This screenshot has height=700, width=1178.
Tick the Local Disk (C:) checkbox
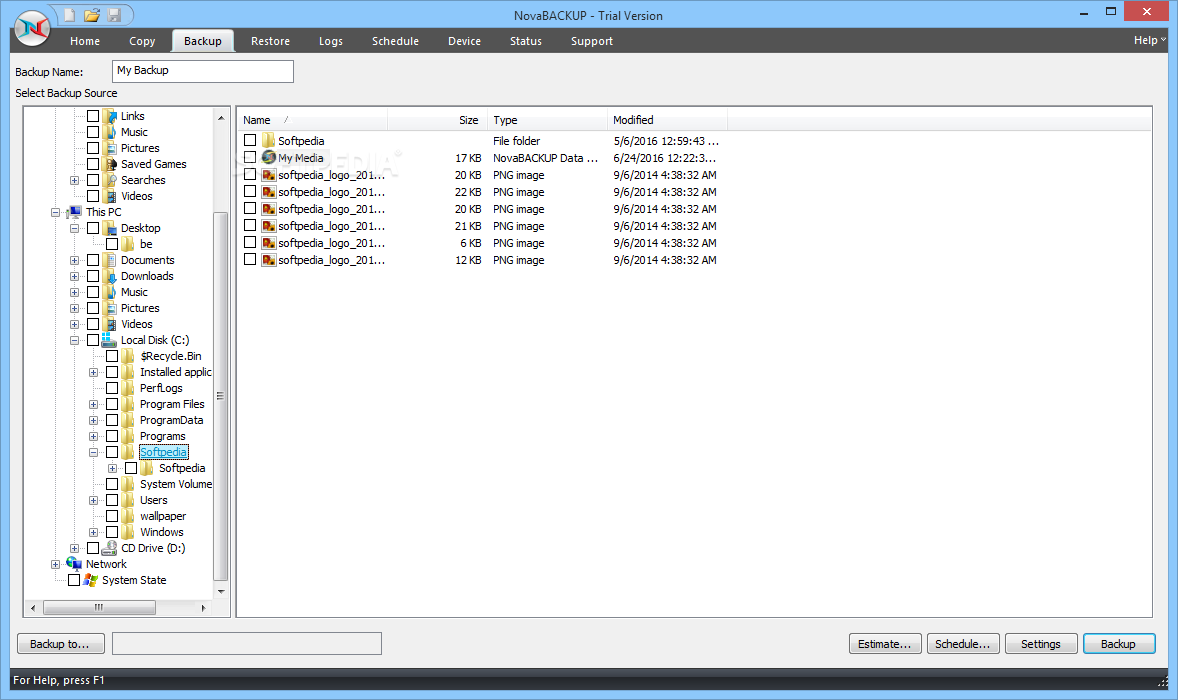(x=92, y=340)
